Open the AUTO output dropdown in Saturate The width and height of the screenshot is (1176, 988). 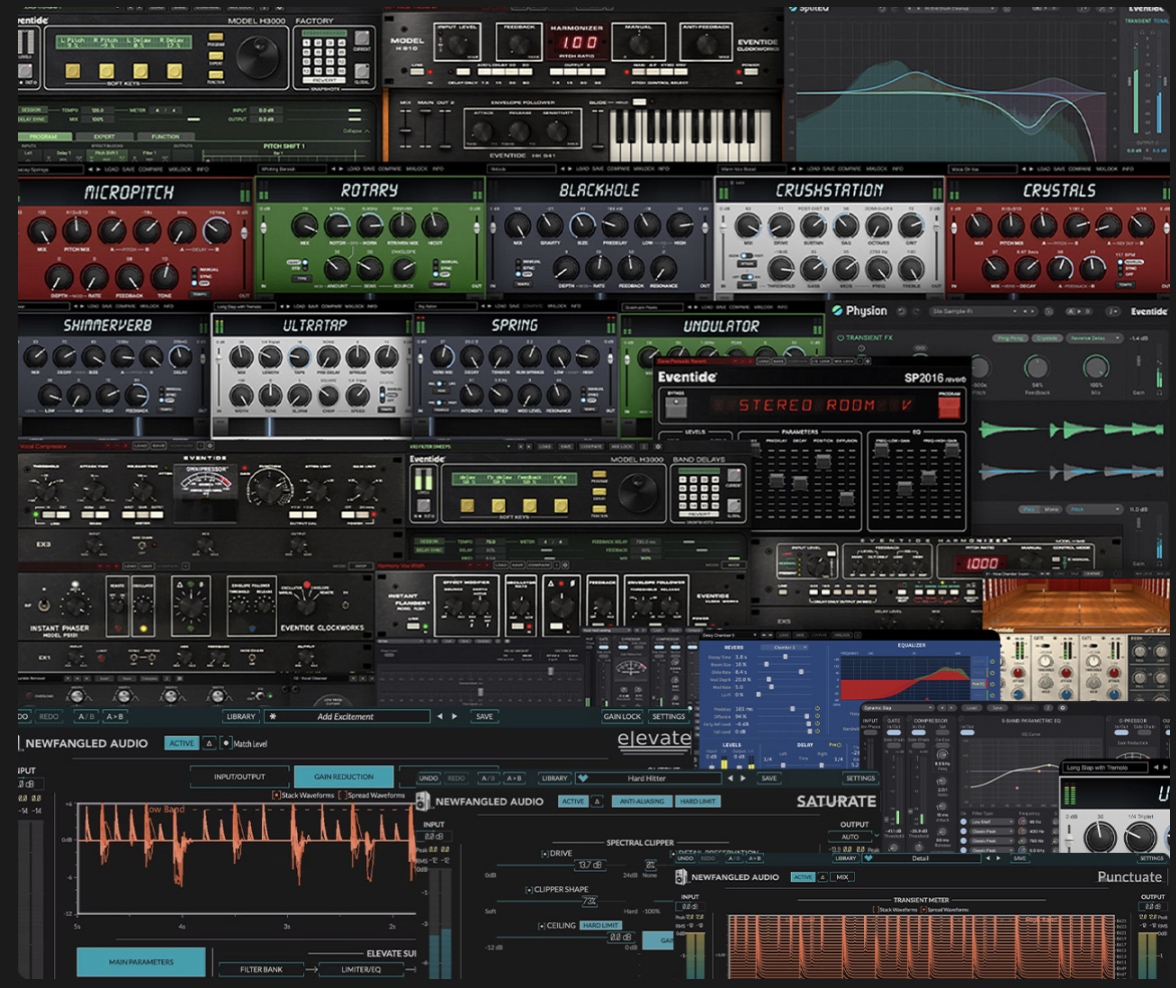coord(855,836)
